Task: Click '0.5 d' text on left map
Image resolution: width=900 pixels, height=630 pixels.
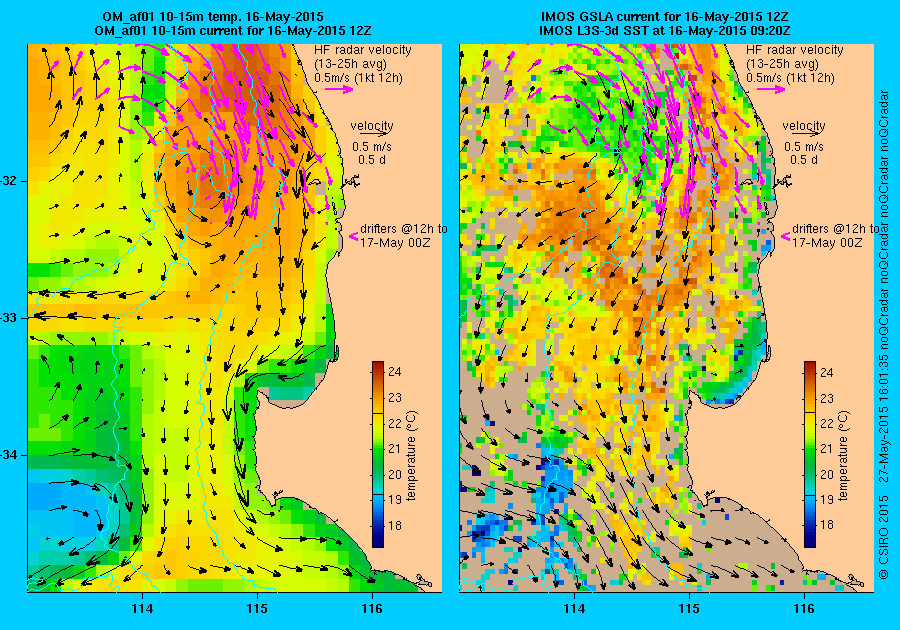Action: point(372,160)
